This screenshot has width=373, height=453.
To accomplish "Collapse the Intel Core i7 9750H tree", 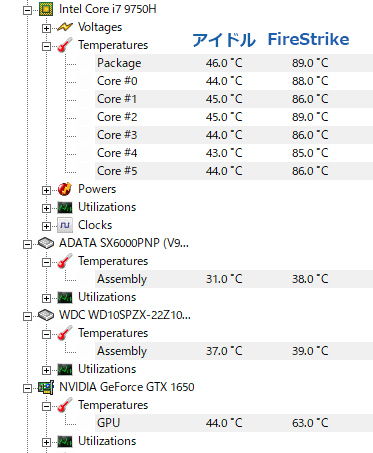I will [x=27, y=10].
